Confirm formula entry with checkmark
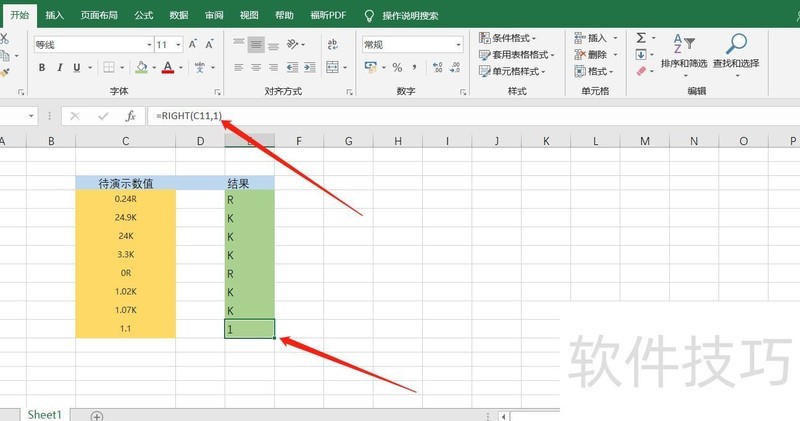Viewport: 800px width, 421px height. [103, 116]
